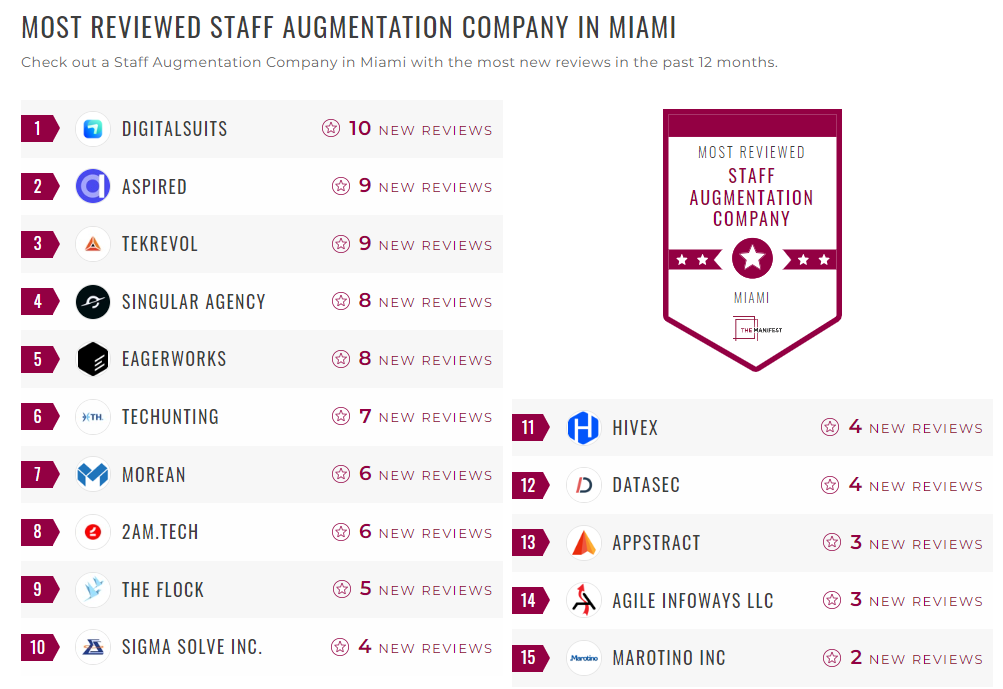Open the Sigma Solve Inc. listing

[x=192, y=647]
